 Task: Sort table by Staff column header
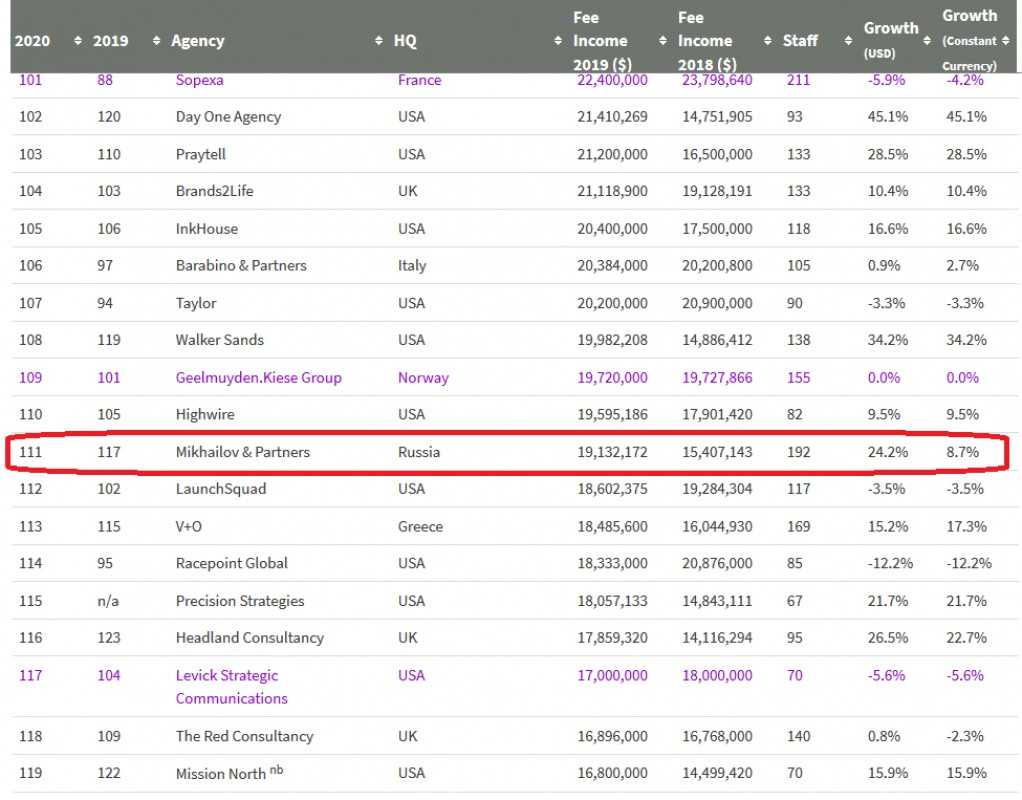tap(800, 40)
